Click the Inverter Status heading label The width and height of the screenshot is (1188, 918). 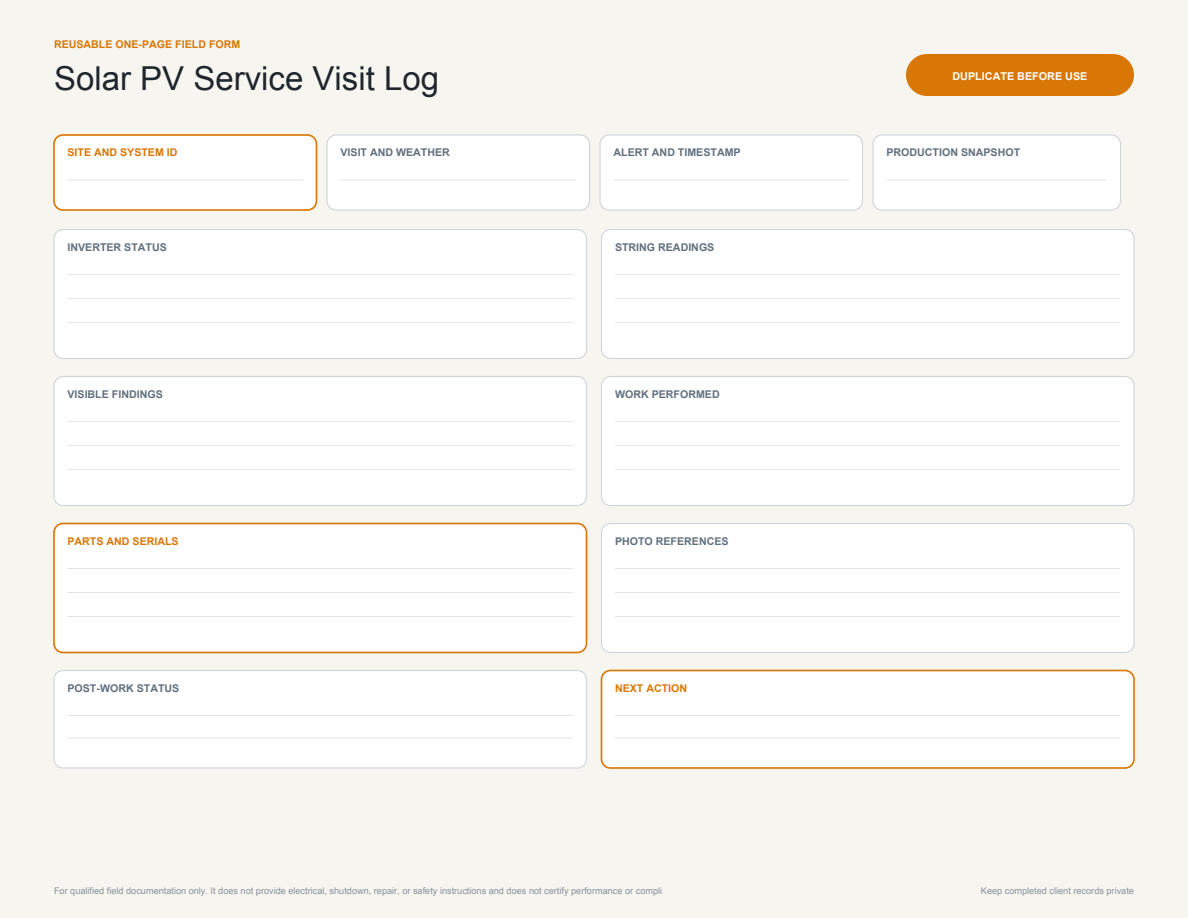117,248
